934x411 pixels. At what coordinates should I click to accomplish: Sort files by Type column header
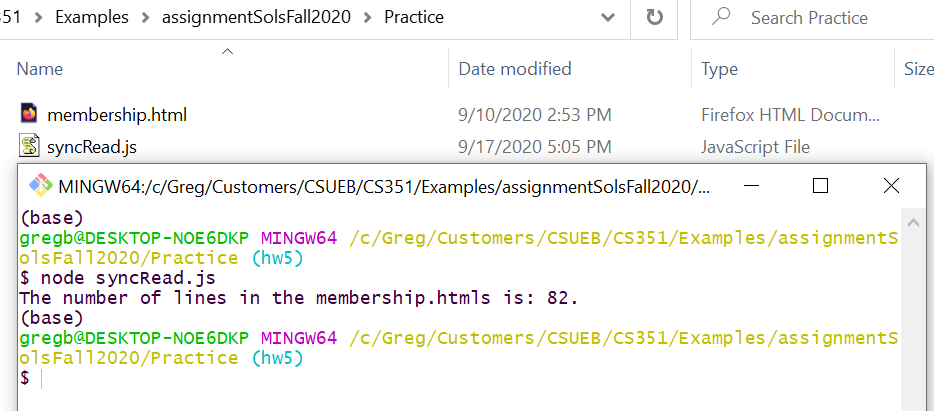(719, 69)
